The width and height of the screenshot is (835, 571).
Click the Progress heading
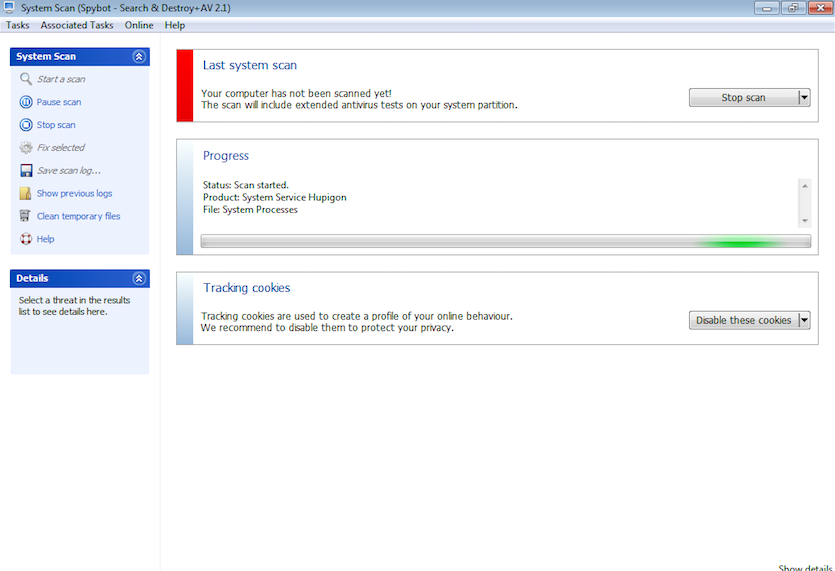click(x=225, y=156)
